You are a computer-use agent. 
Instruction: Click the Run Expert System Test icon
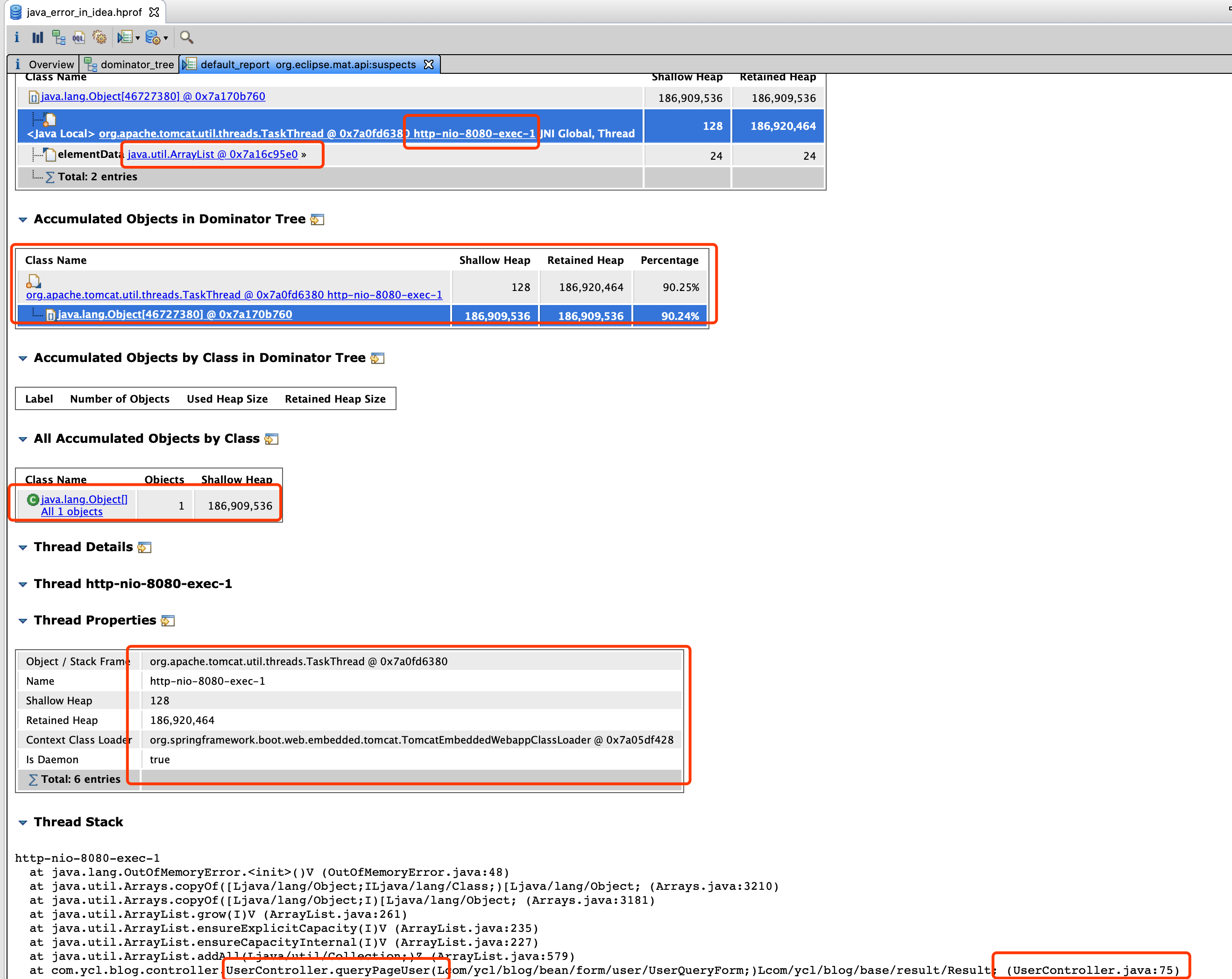124,38
